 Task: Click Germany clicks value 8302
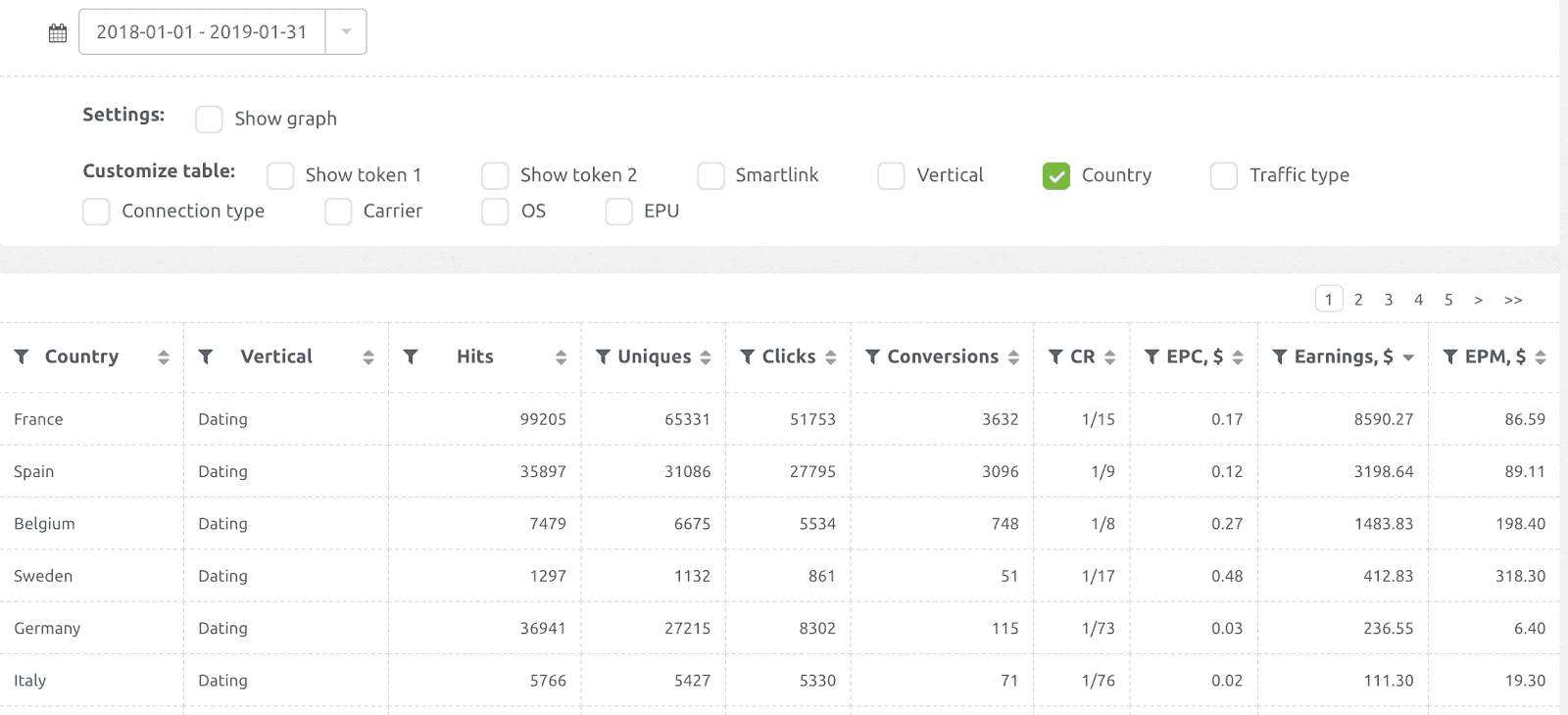click(817, 628)
